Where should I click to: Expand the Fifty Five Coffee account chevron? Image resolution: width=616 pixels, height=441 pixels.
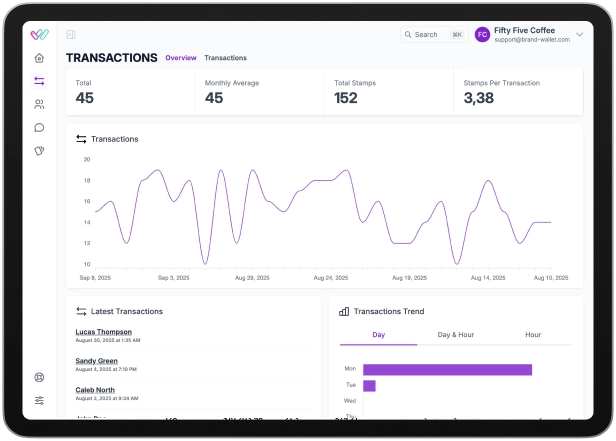click(579, 34)
